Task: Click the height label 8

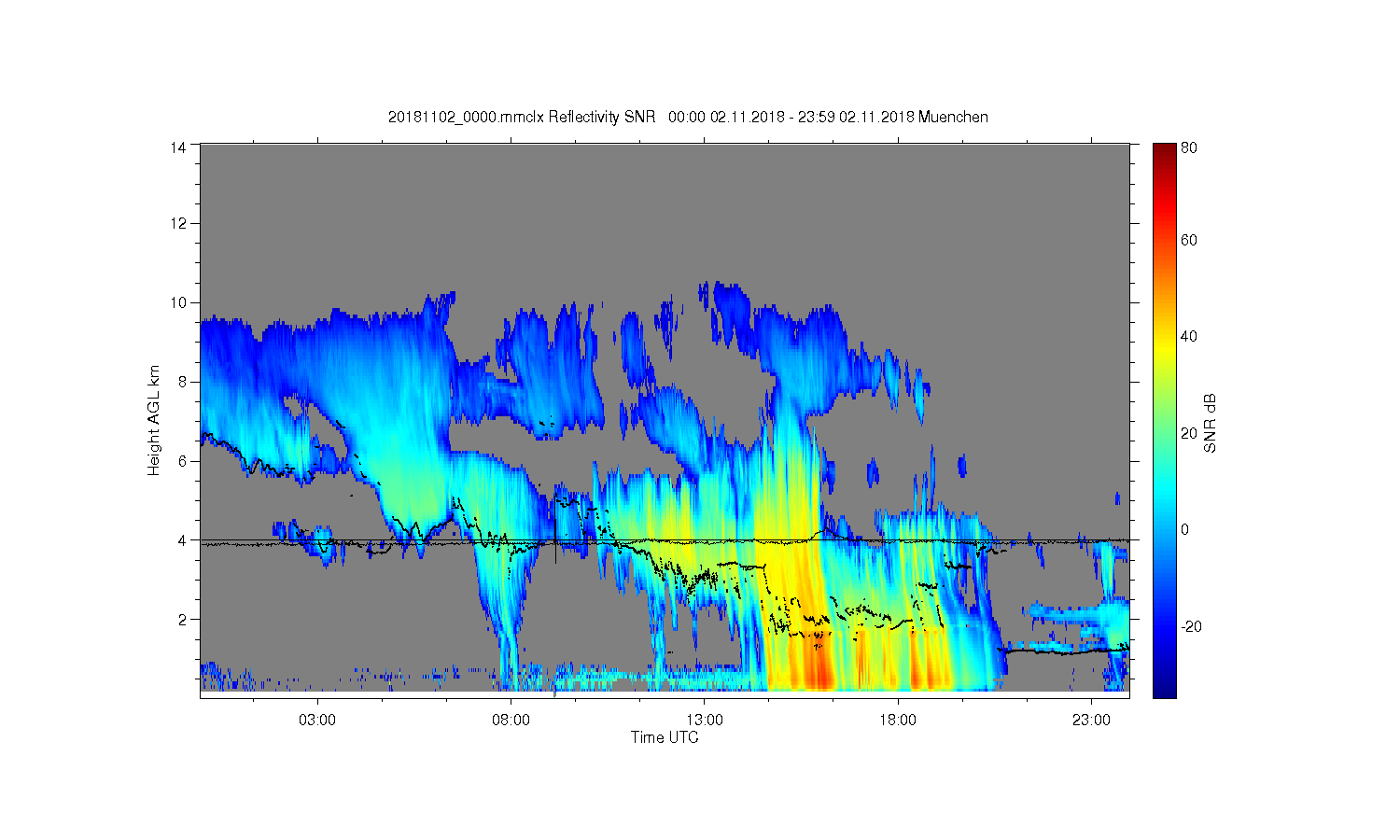Action: point(183,382)
